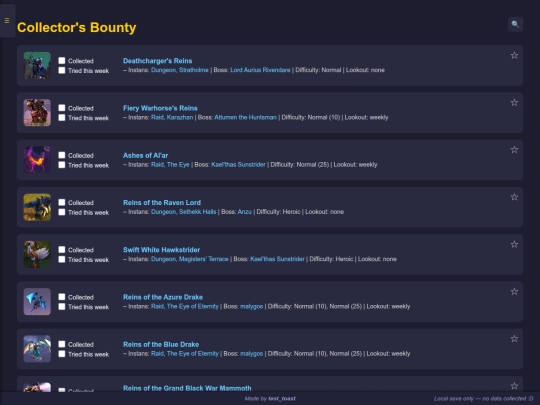The image size is (540, 405).
Task: Click the Raven Lord mount thumbnail
Action: pos(37,207)
